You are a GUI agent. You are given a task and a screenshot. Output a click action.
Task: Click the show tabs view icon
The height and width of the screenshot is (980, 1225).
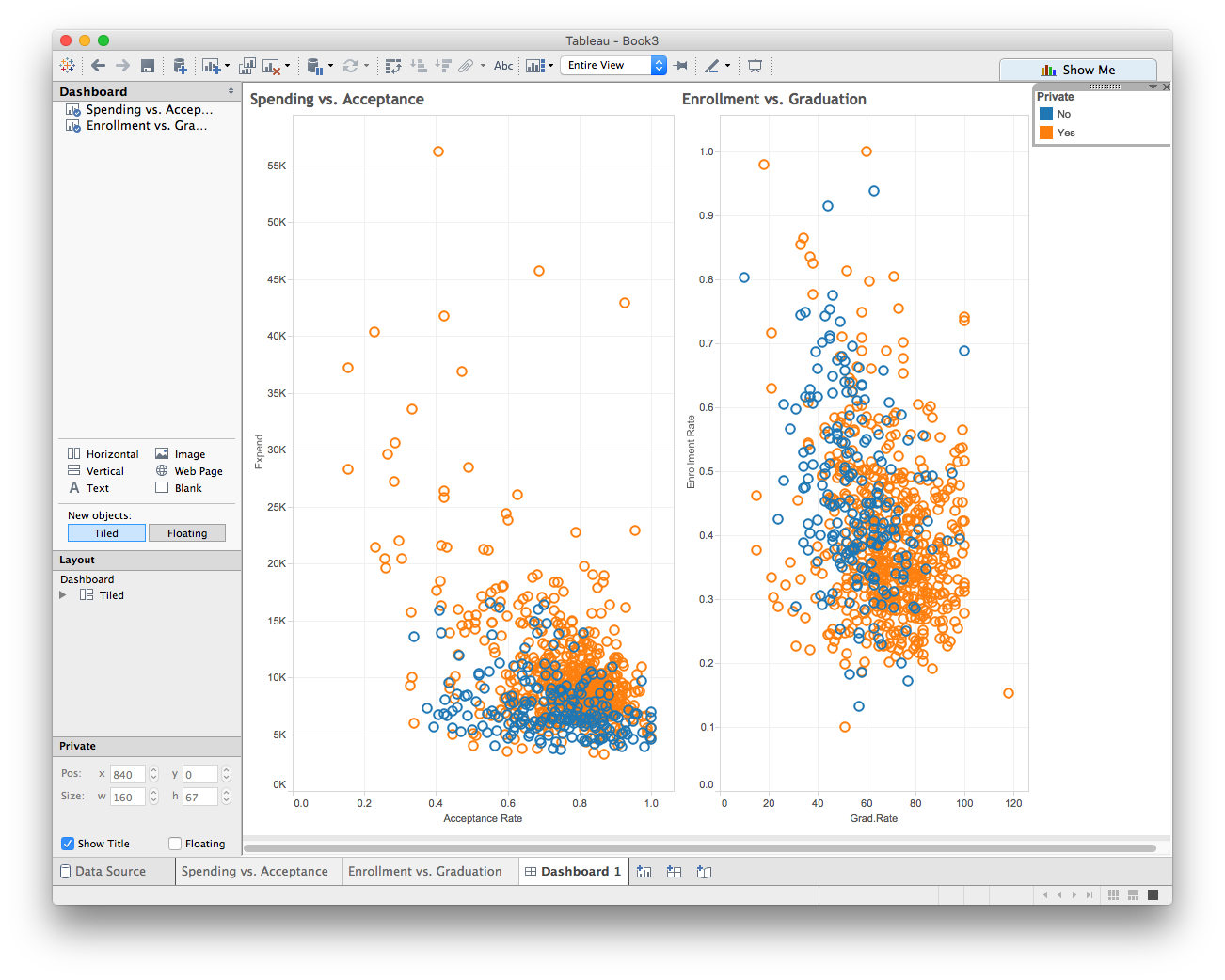point(1153,894)
